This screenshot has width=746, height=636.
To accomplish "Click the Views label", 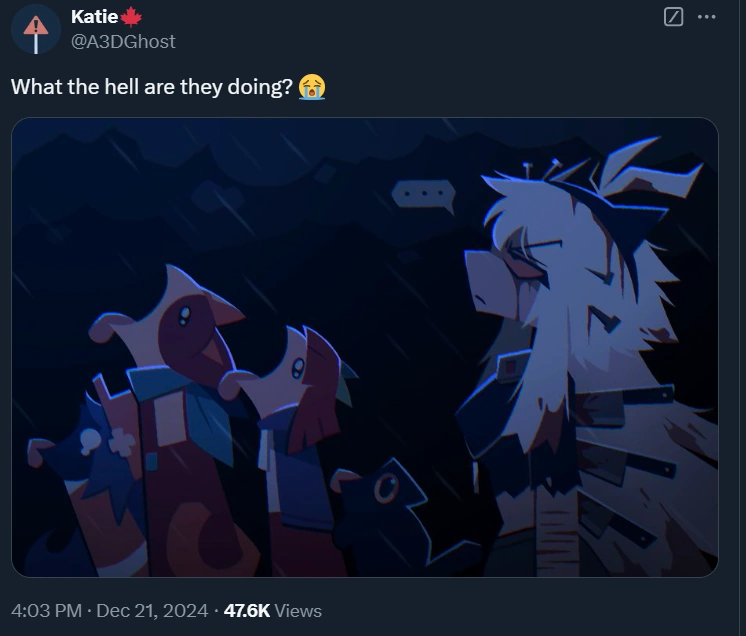I will pos(298,611).
